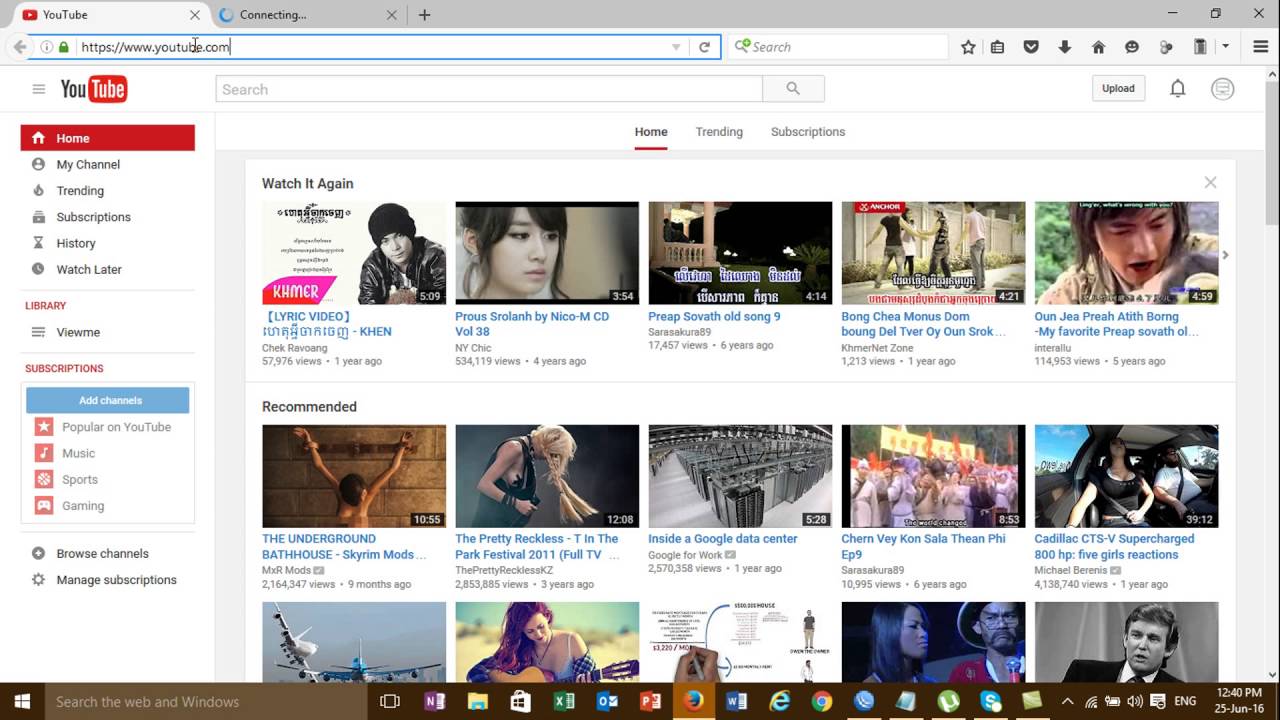The image size is (1280, 720).
Task: Click Browse channels link
Action: tap(102, 553)
